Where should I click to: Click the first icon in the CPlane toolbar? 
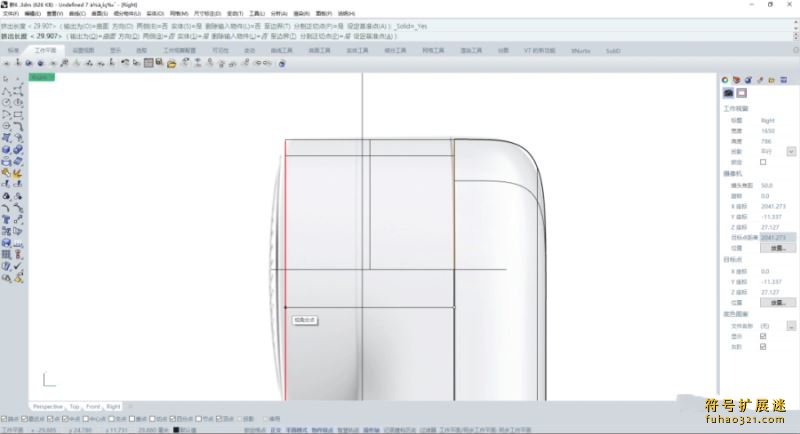(7, 63)
